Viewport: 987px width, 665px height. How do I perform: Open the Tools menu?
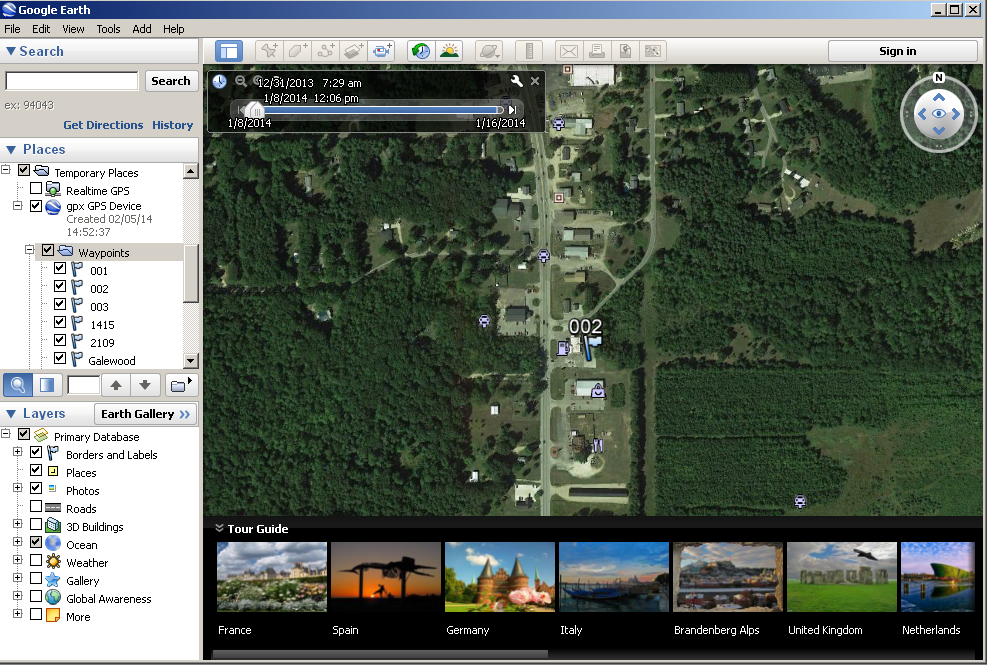pyautogui.click(x=108, y=29)
